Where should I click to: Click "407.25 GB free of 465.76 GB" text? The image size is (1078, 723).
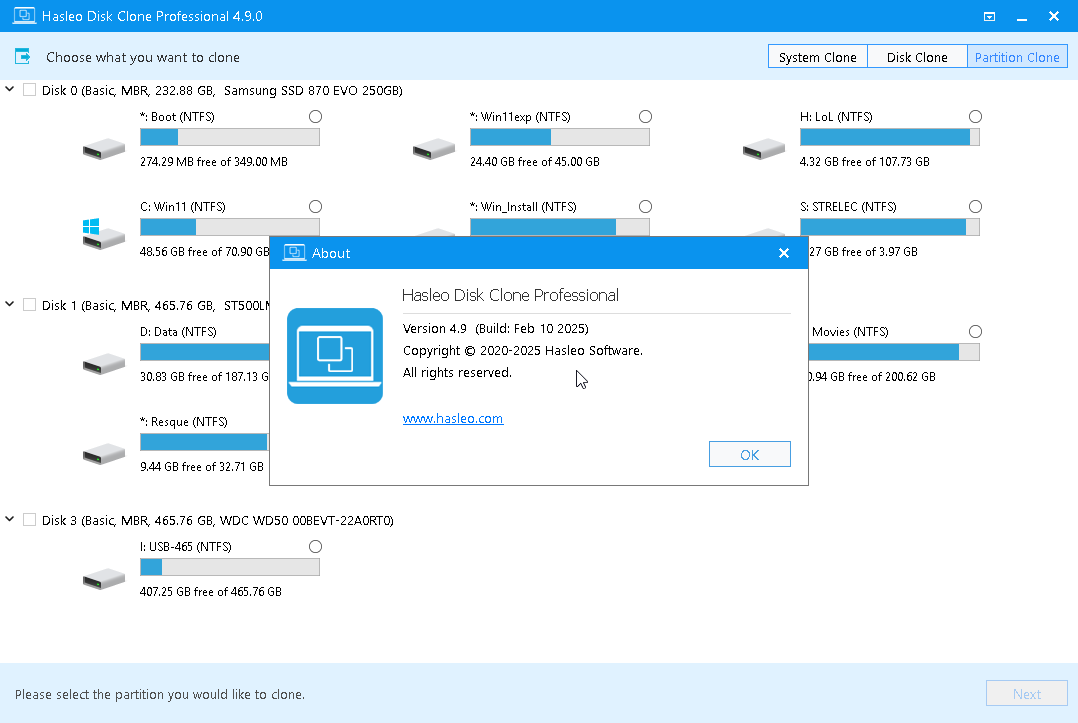(210, 592)
